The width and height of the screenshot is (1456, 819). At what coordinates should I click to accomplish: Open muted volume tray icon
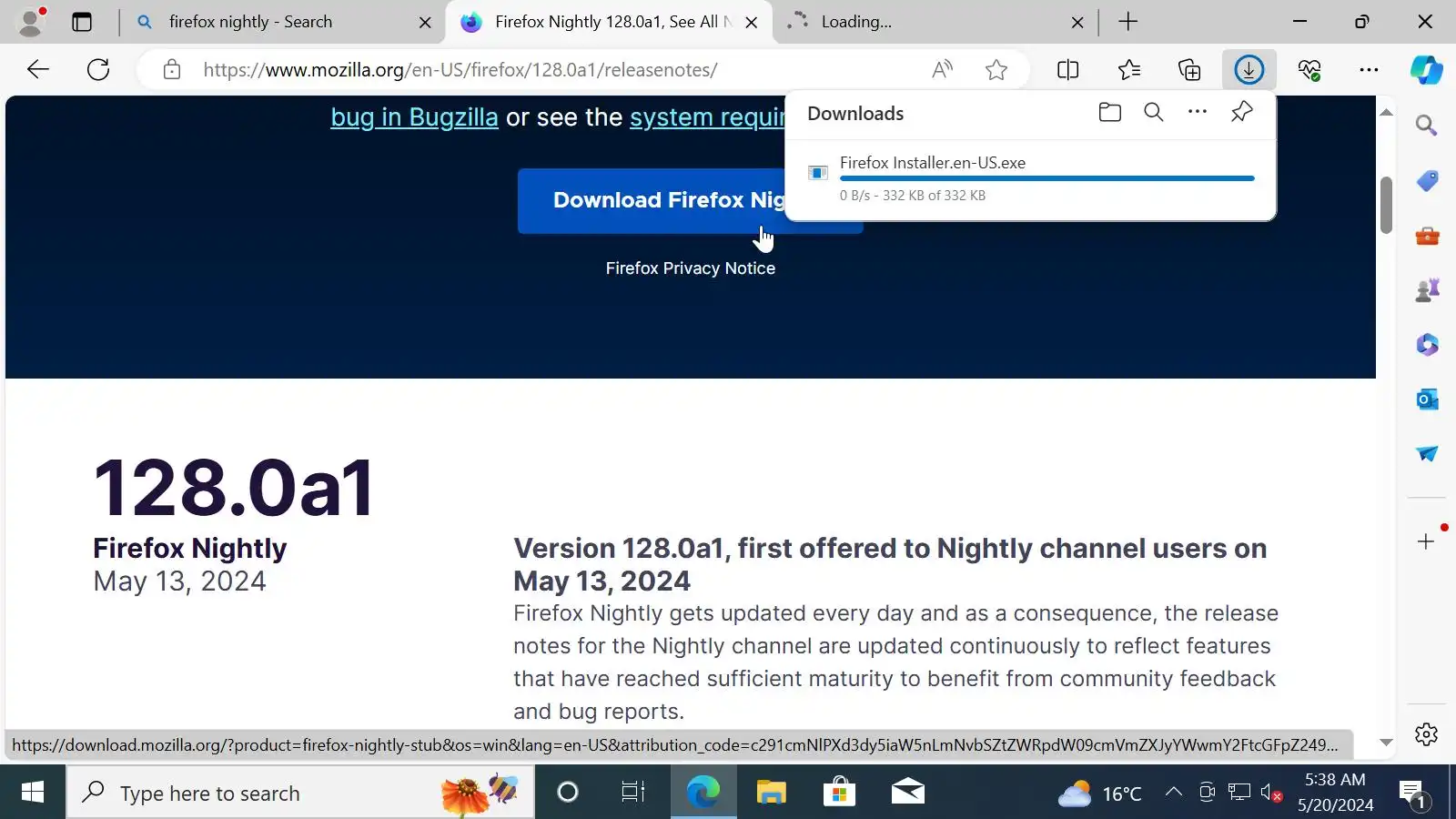pyautogui.click(x=1271, y=793)
